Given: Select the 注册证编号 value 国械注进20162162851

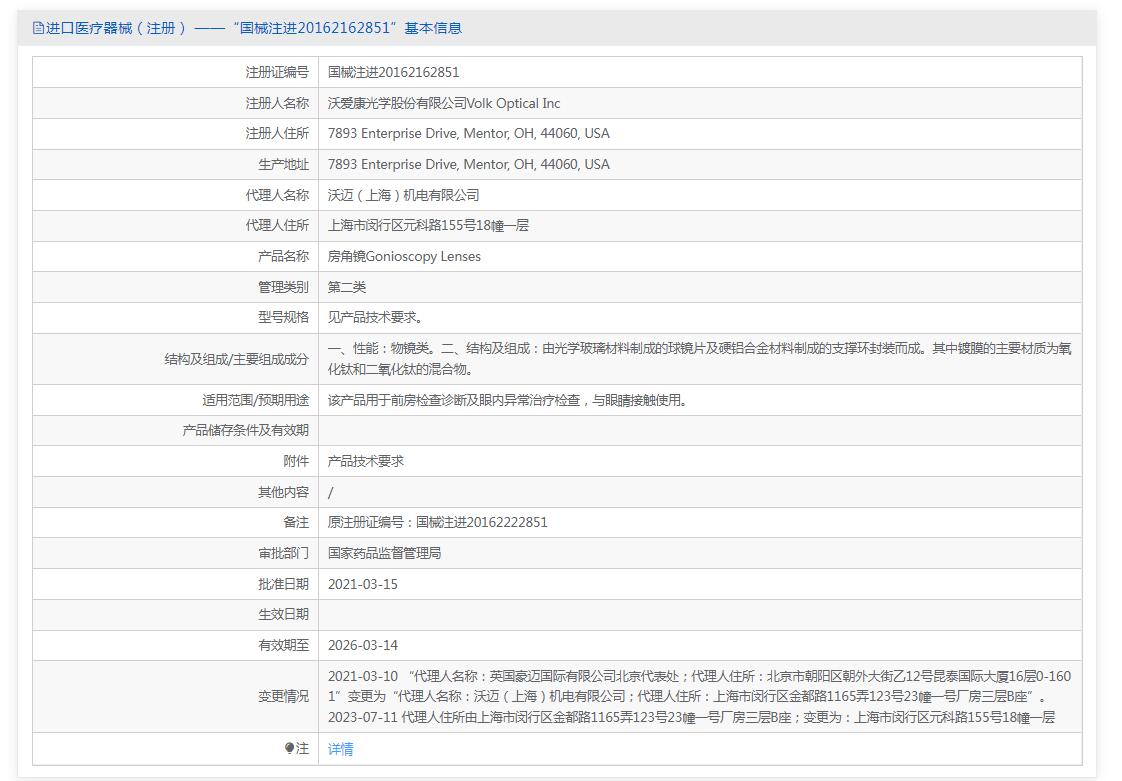Looking at the screenshot, I should click(394, 72).
